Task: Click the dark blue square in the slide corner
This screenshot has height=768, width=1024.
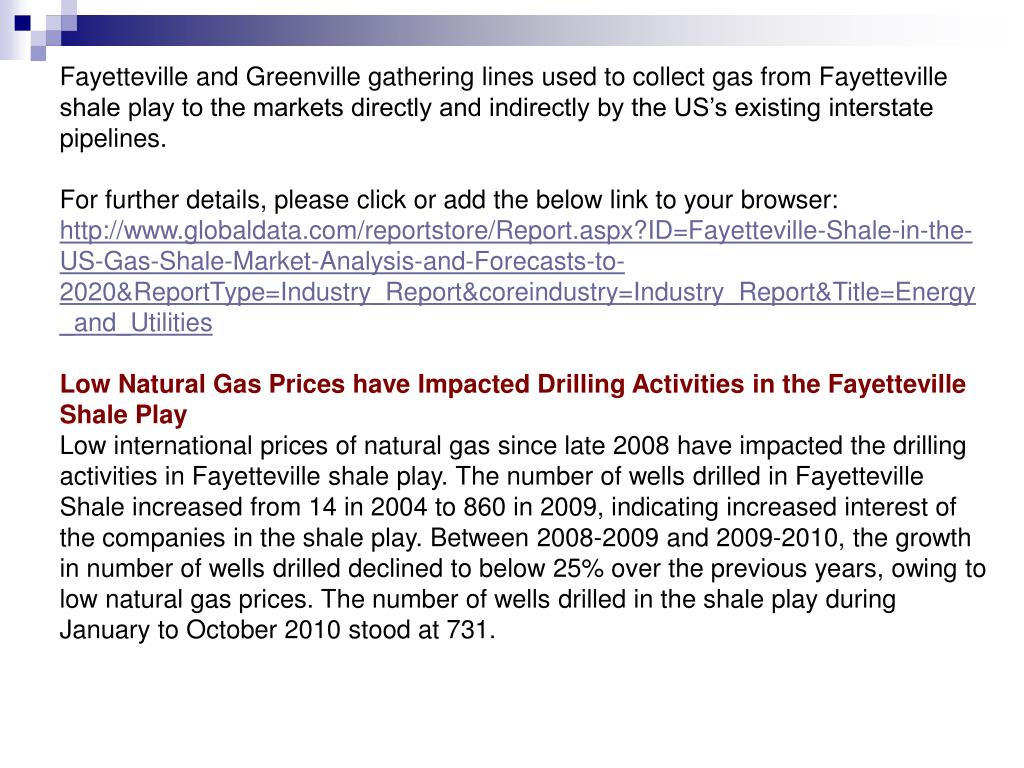Action: [23, 24]
